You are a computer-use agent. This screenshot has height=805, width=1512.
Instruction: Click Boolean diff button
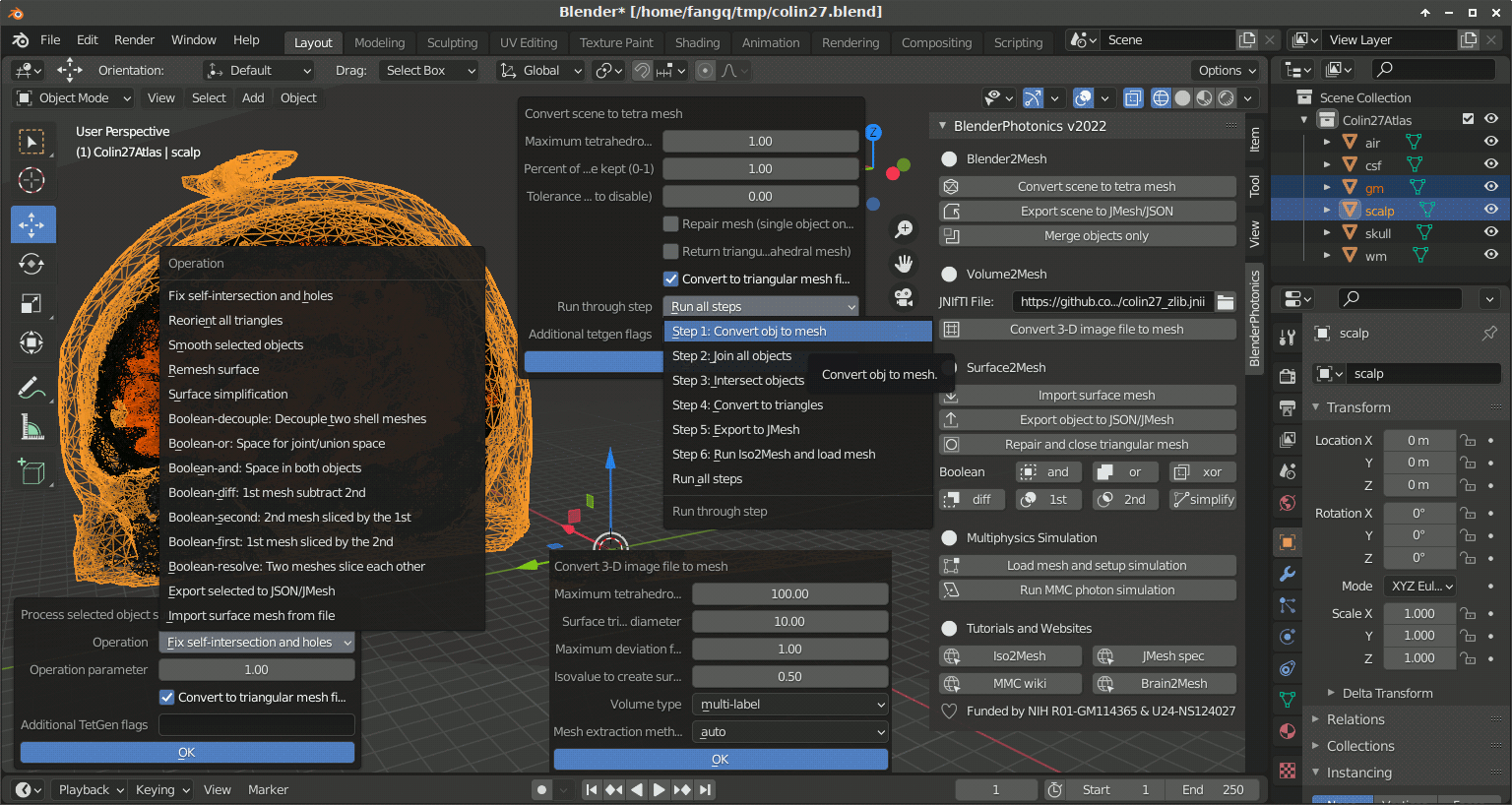(x=972, y=499)
